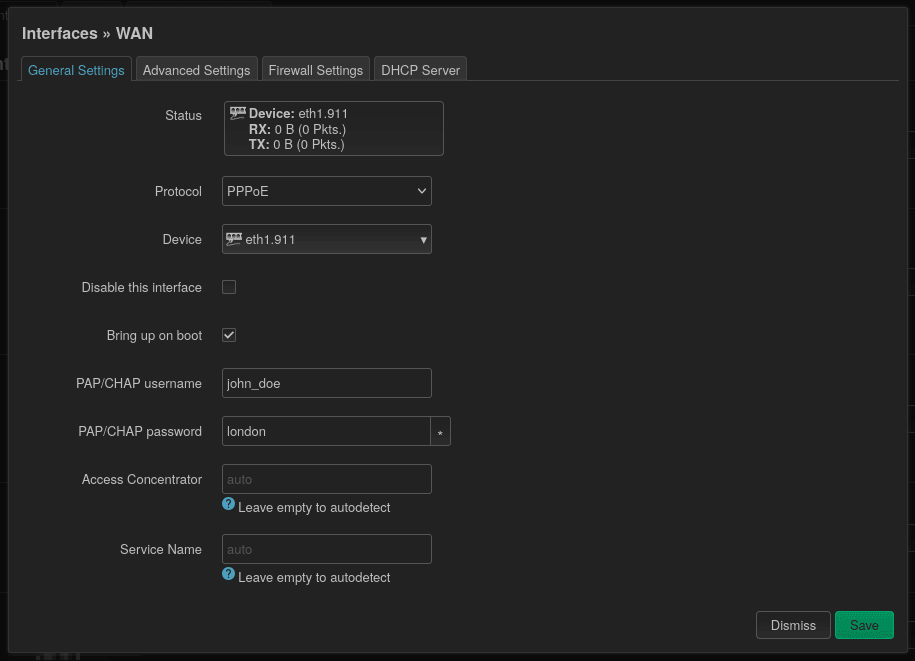Click the eth1.911 icon in Device selector
The height and width of the screenshot is (661, 915).
coord(234,239)
